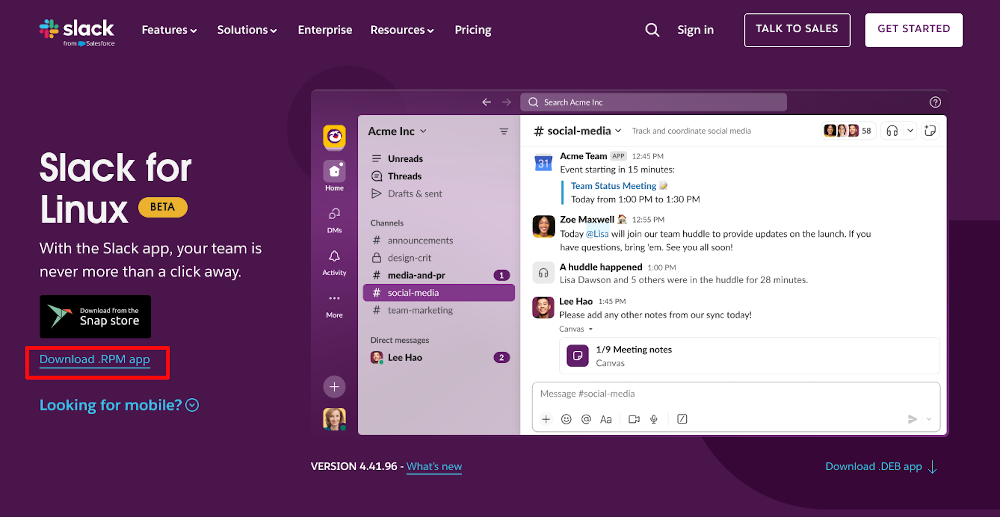Expand the Resources dropdown menu
This screenshot has height=517, width=1000.
(402, 30)
